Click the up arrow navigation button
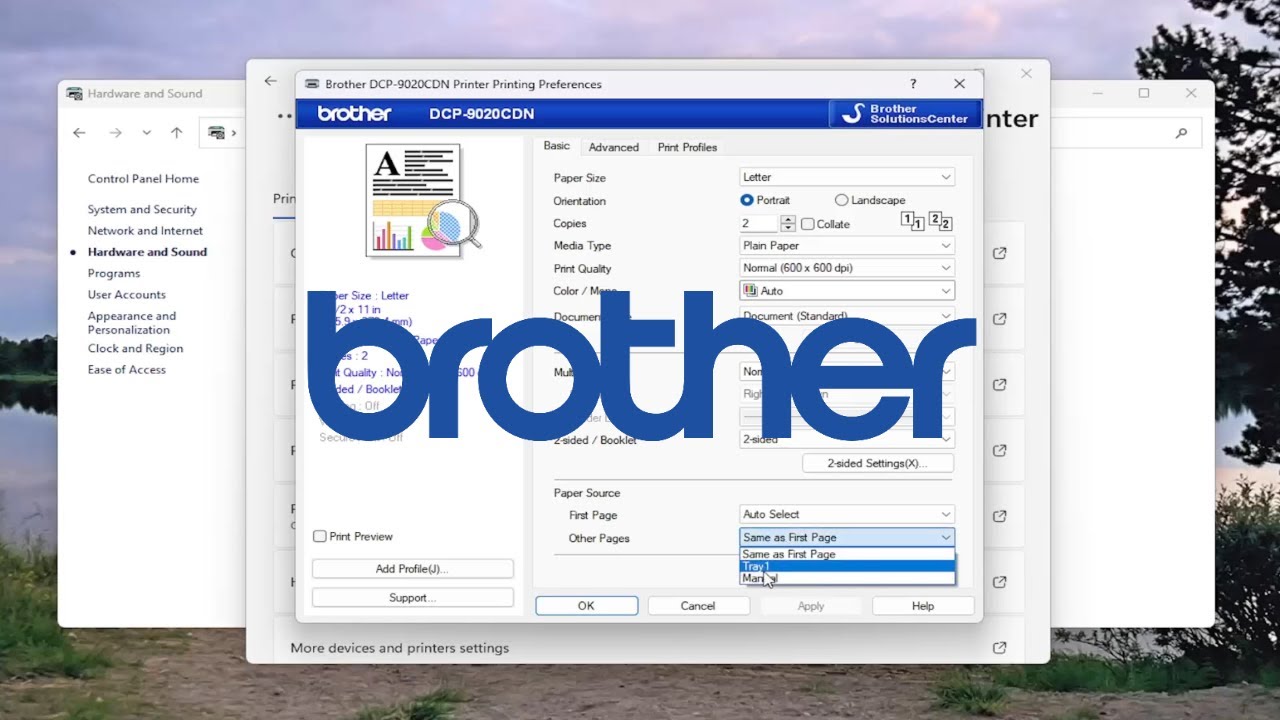Image resolution: width=1280 pixels, height=720 pixels. (177, 133)
